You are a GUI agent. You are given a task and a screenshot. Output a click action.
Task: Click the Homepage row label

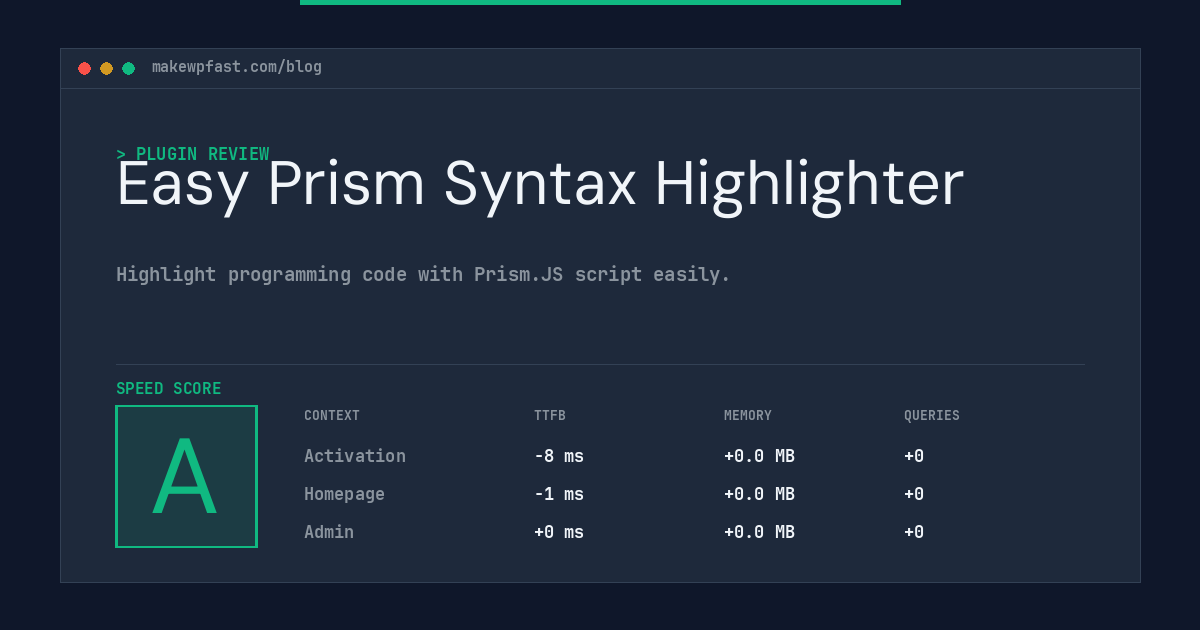pyautogui.click(x=344, y=494)
